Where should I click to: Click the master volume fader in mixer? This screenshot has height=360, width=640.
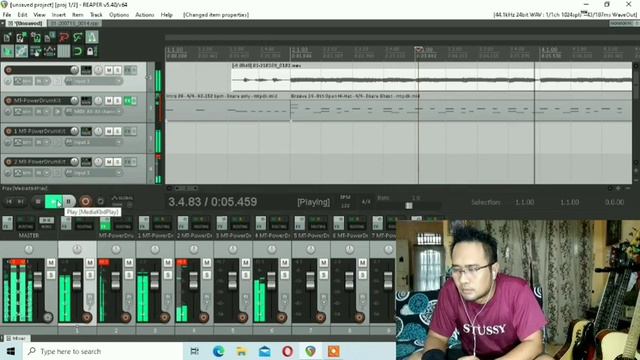[x=38, y=281]
